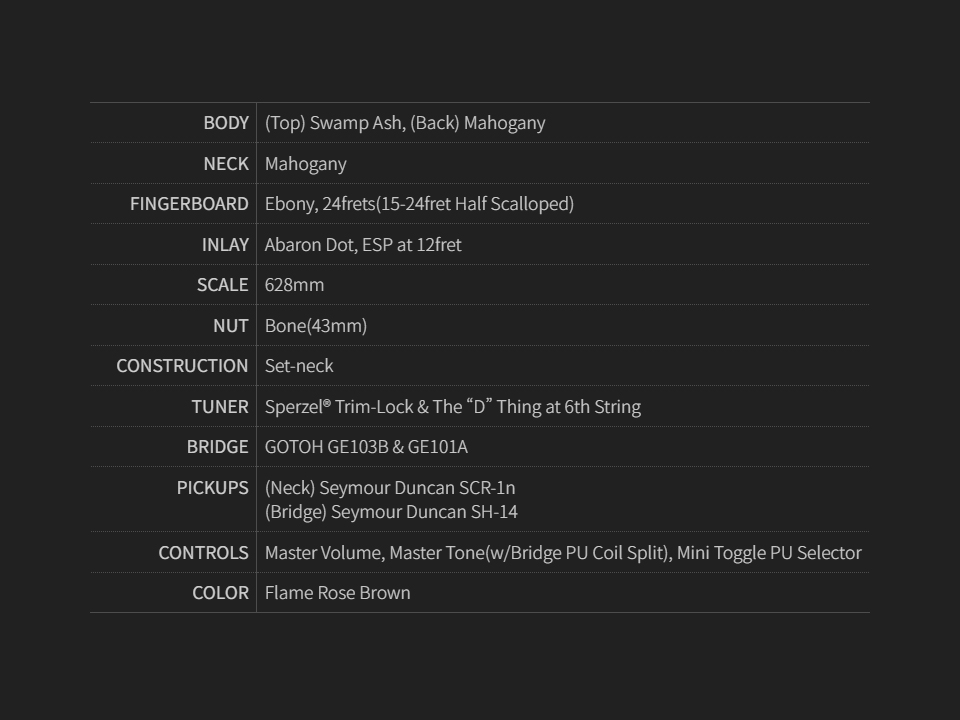This screenshot has height=720, width=960.
Task: Select the 628mm scale value
Action: point(294,285)
